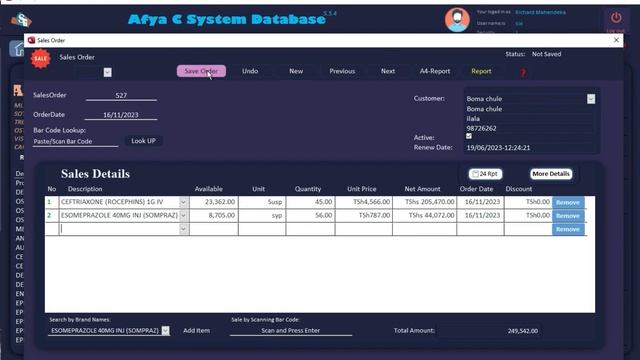
Task: Open the Search by Brand Names dropdown
Action: tap(165, 331)
